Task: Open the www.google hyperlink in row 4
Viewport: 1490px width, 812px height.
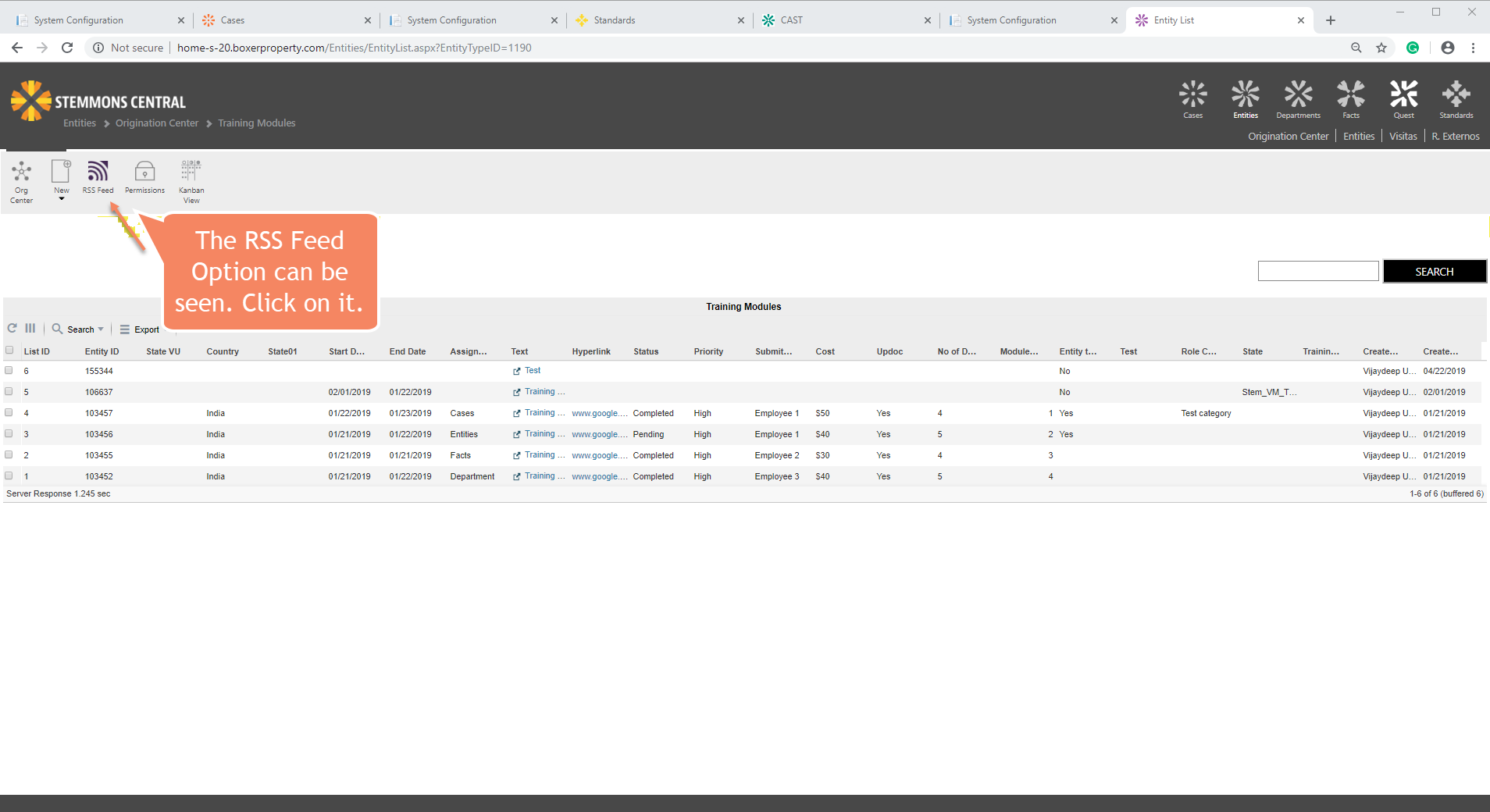Action: [x=600, y=413]
